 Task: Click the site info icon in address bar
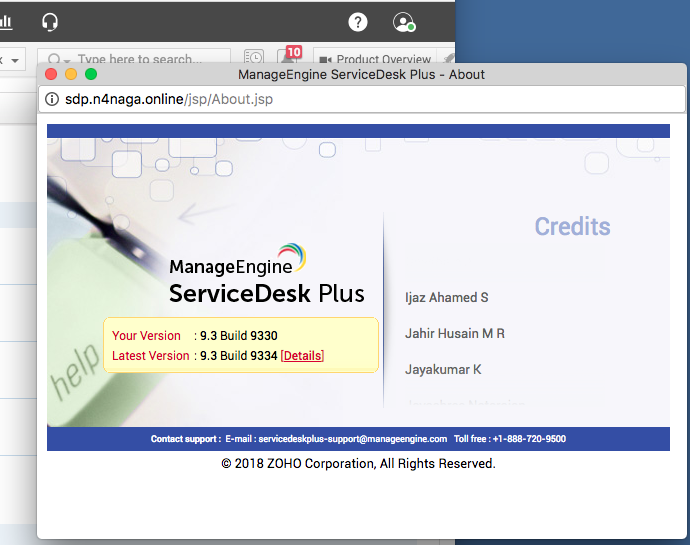[52, 99]
